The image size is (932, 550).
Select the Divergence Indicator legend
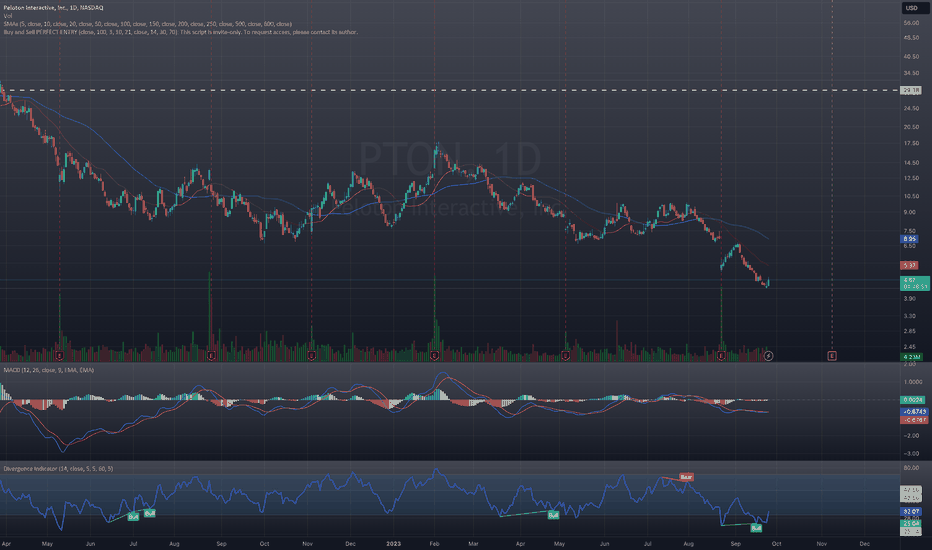[58, 469]
